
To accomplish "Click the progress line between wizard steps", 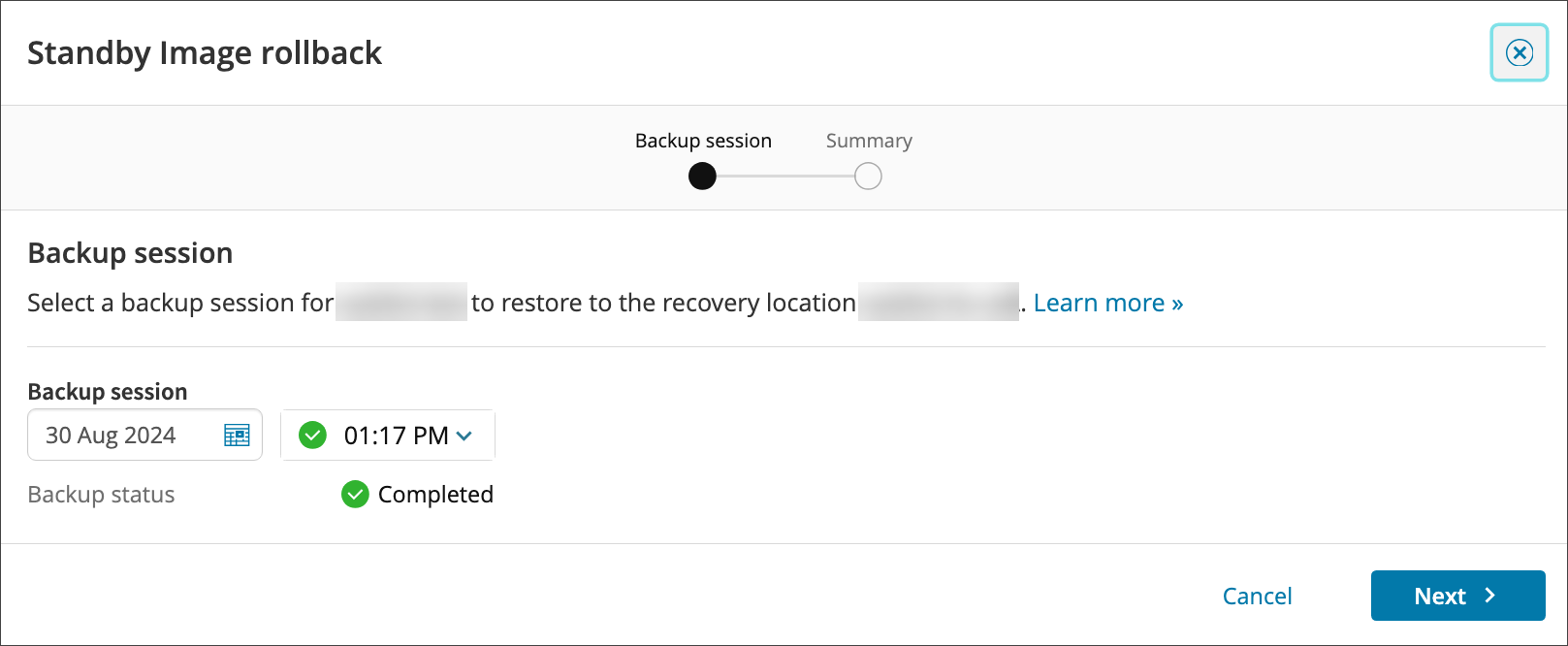I will [785, 177].
